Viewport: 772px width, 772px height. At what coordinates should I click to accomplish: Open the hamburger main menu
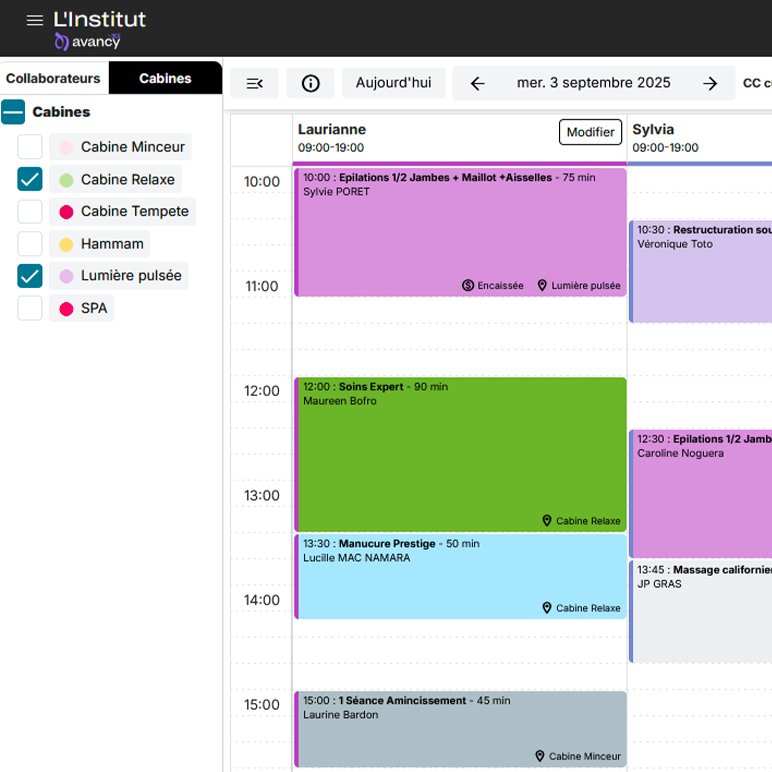click(34, 20)
